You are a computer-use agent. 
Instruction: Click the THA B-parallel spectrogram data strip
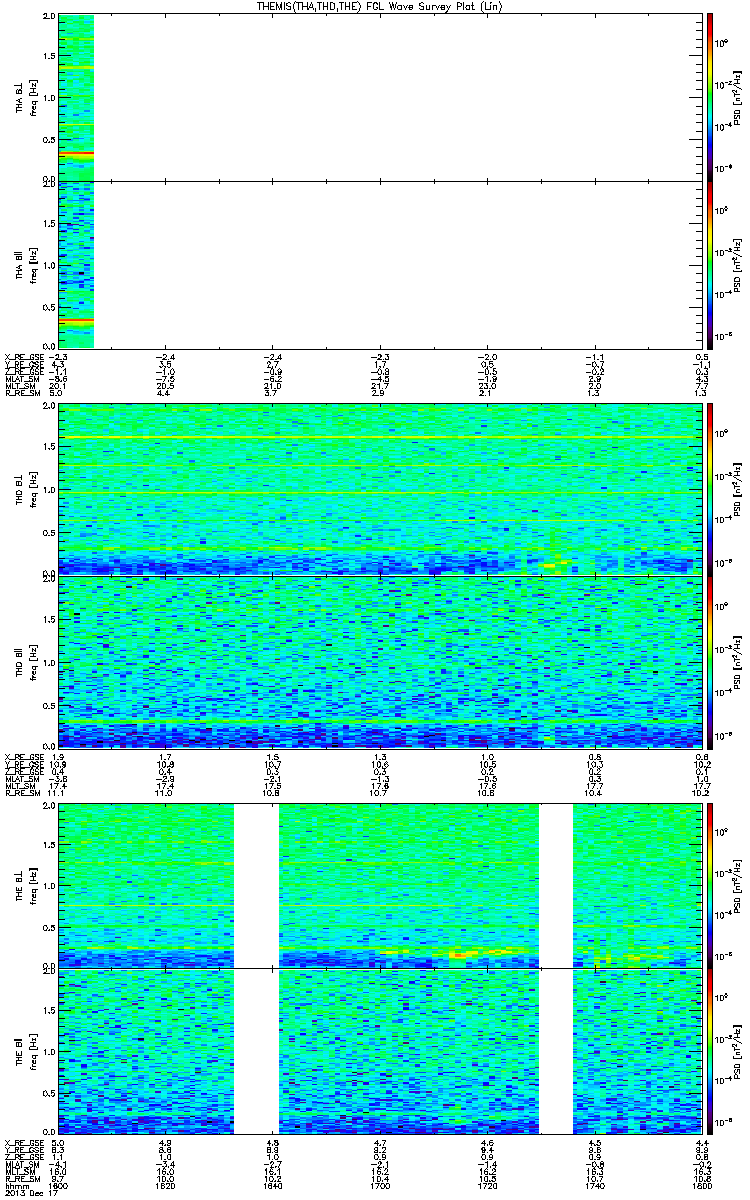(x=76, y=263)
